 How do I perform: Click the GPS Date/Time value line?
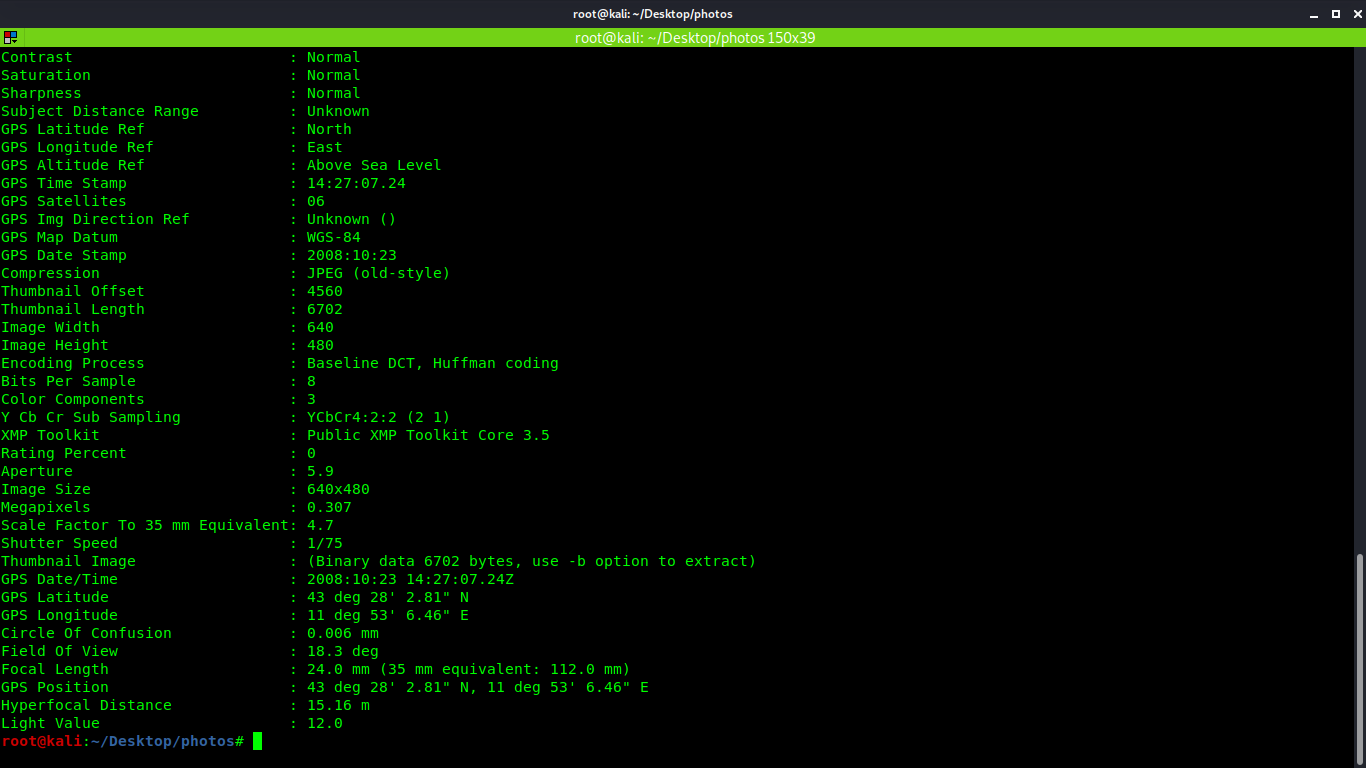(410, 579)
